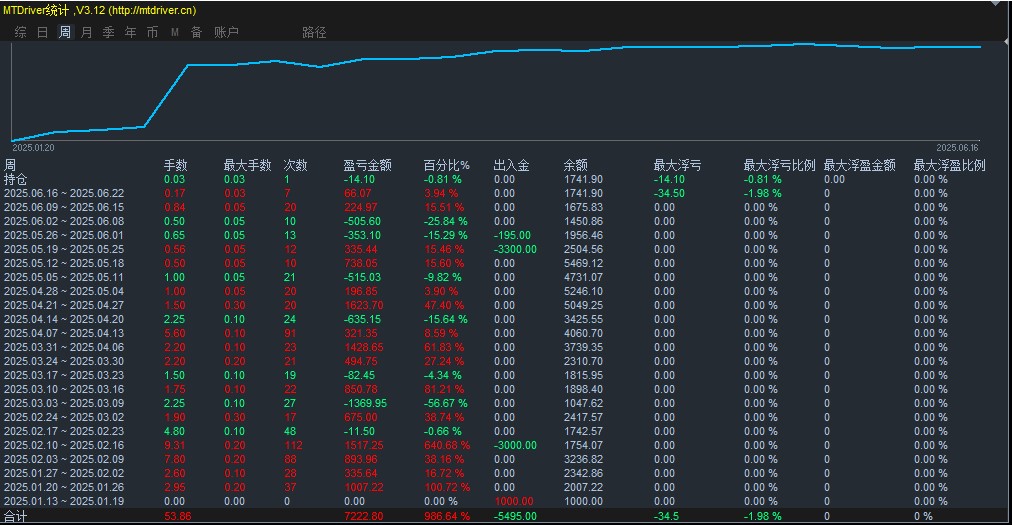Click the 最大手数 column header
Viewport: 1012px width, 525px height.
tap(247, 165)
